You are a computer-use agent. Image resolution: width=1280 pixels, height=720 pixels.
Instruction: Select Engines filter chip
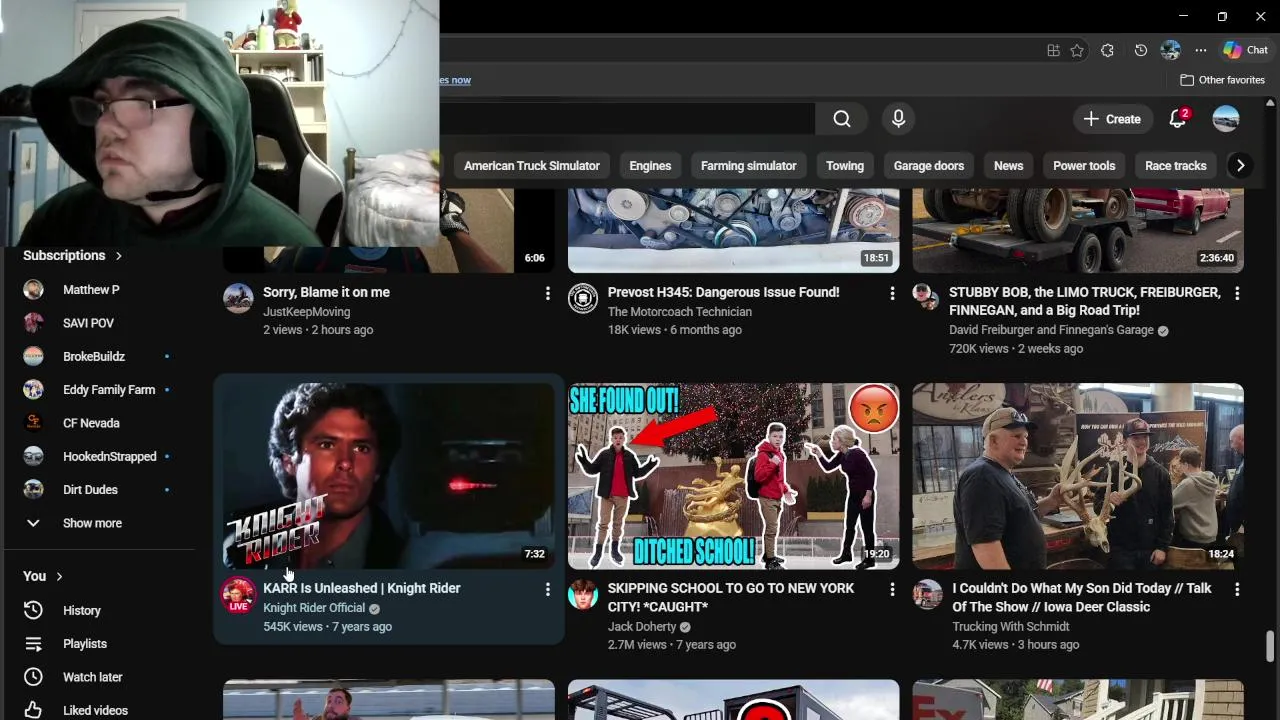[650, 166]
